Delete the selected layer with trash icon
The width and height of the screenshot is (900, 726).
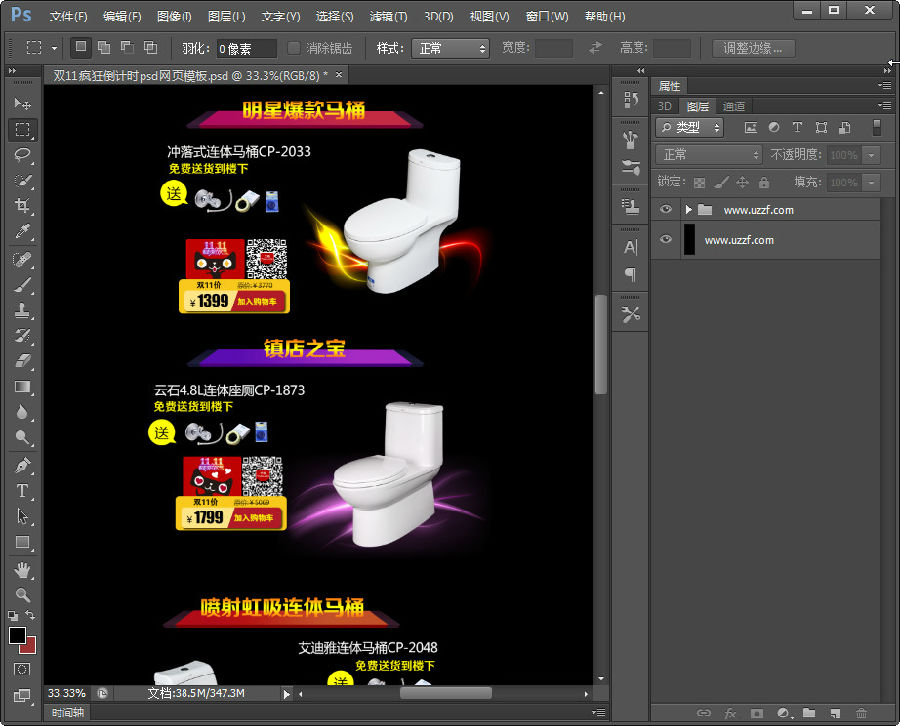pos(862,713)
